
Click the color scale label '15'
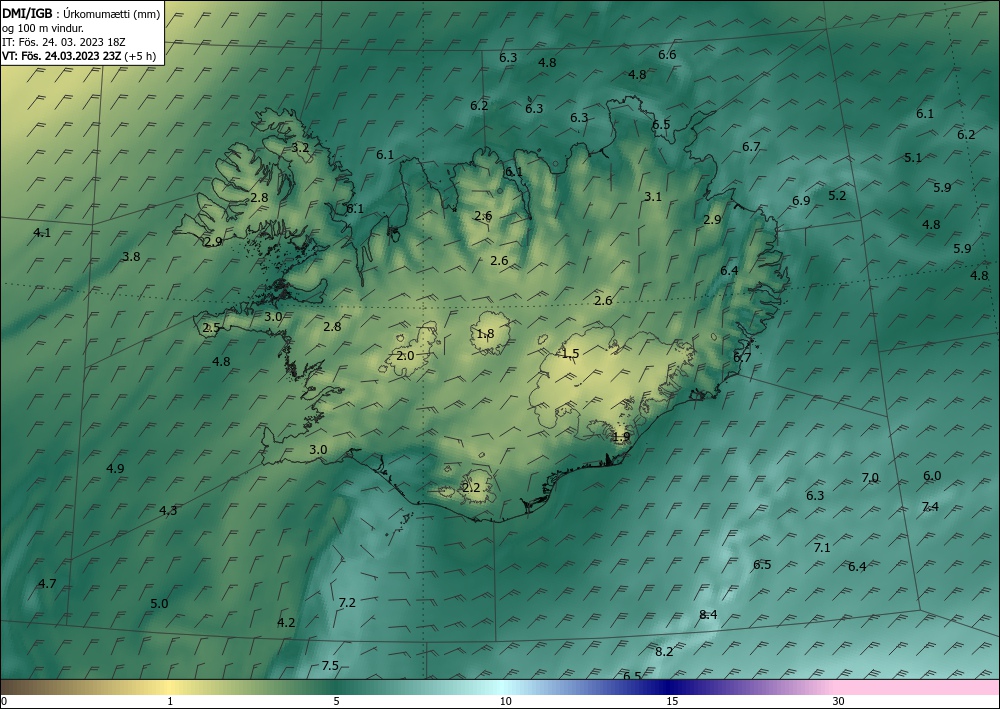(672, 701)
